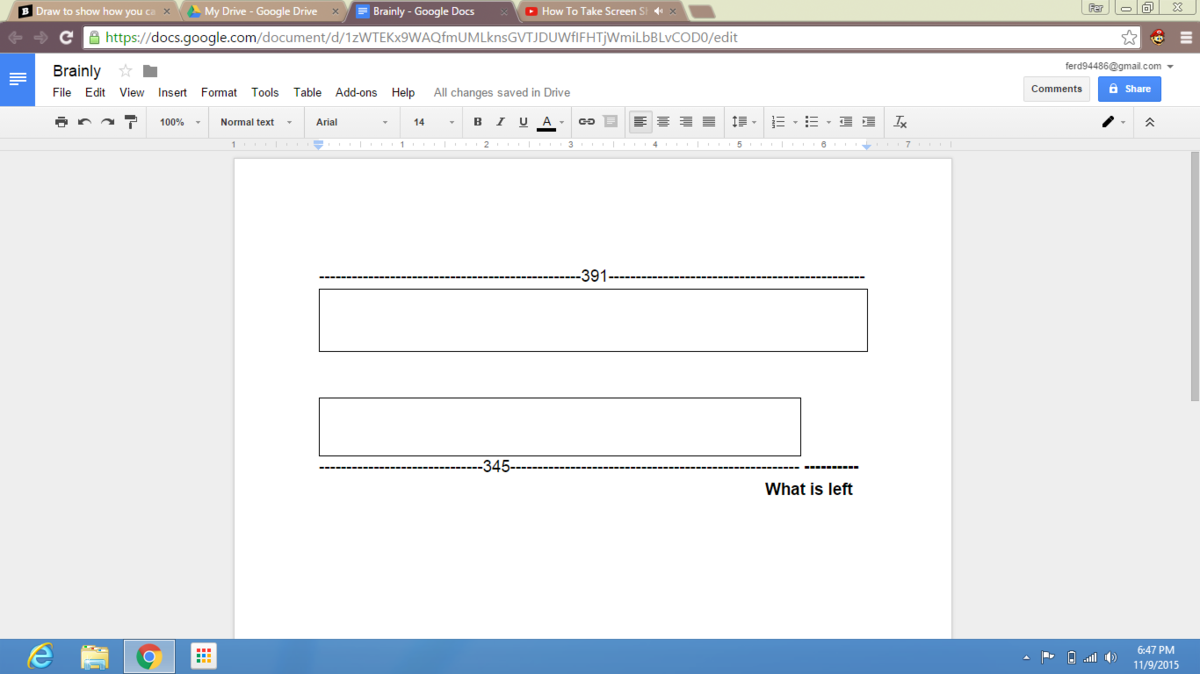1200x674 pixels.
Task: Star the Brainly document
Action: (126, 71)
